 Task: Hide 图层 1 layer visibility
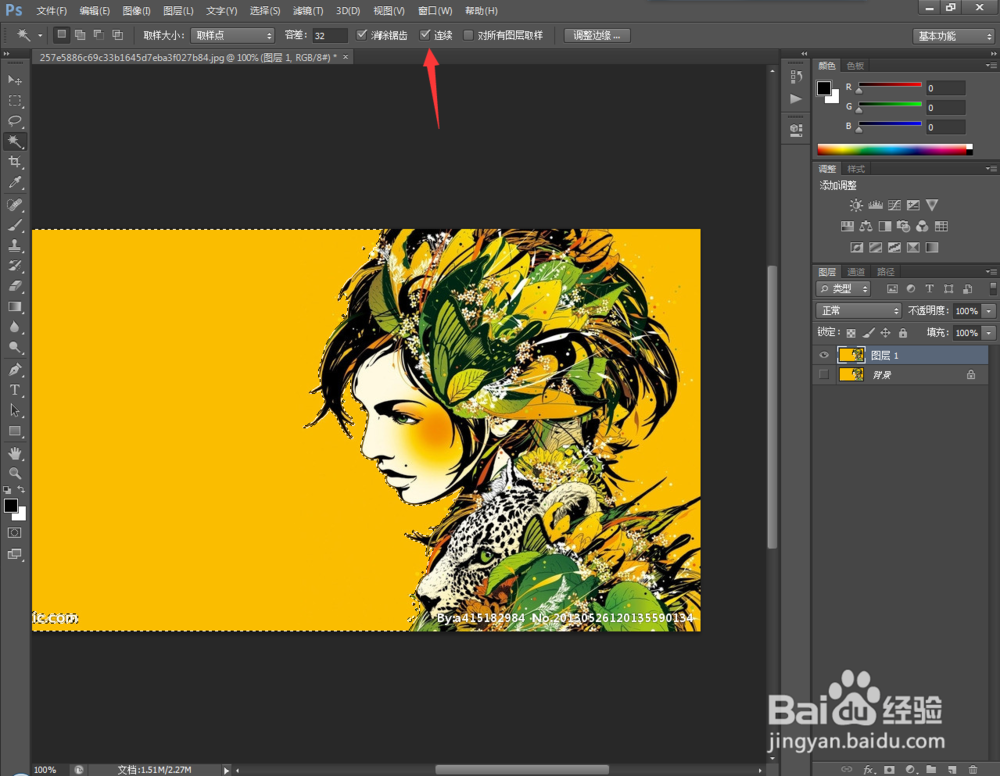point(824,355)
